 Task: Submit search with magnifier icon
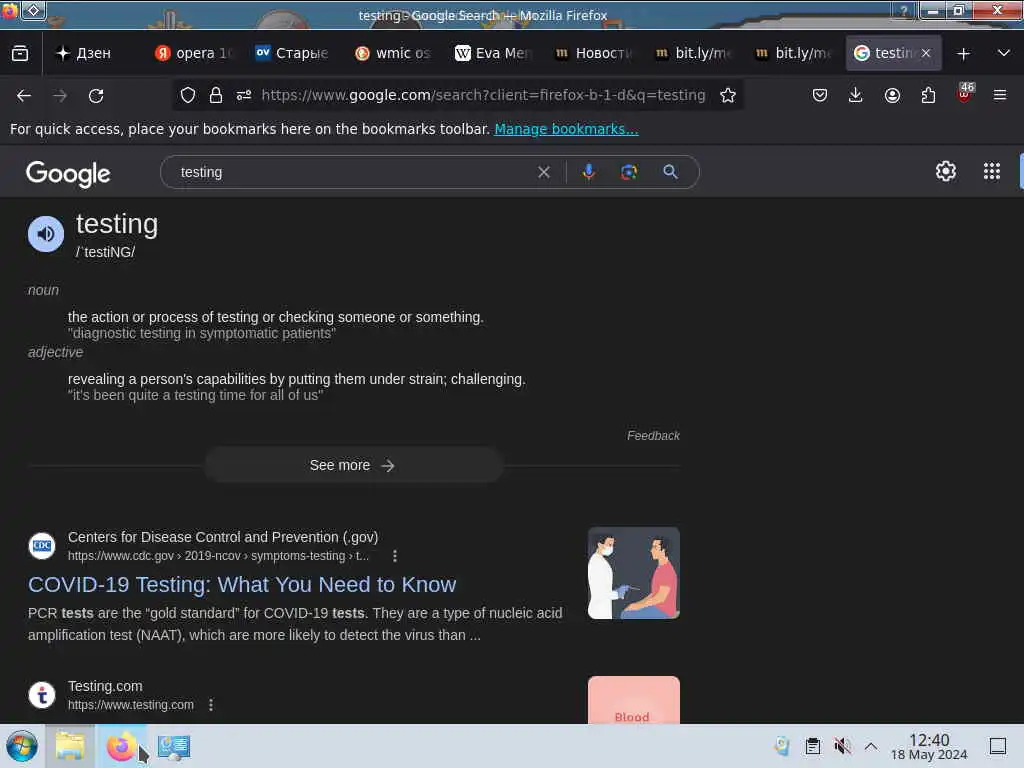pyautogui.click(x=670, y=172)
